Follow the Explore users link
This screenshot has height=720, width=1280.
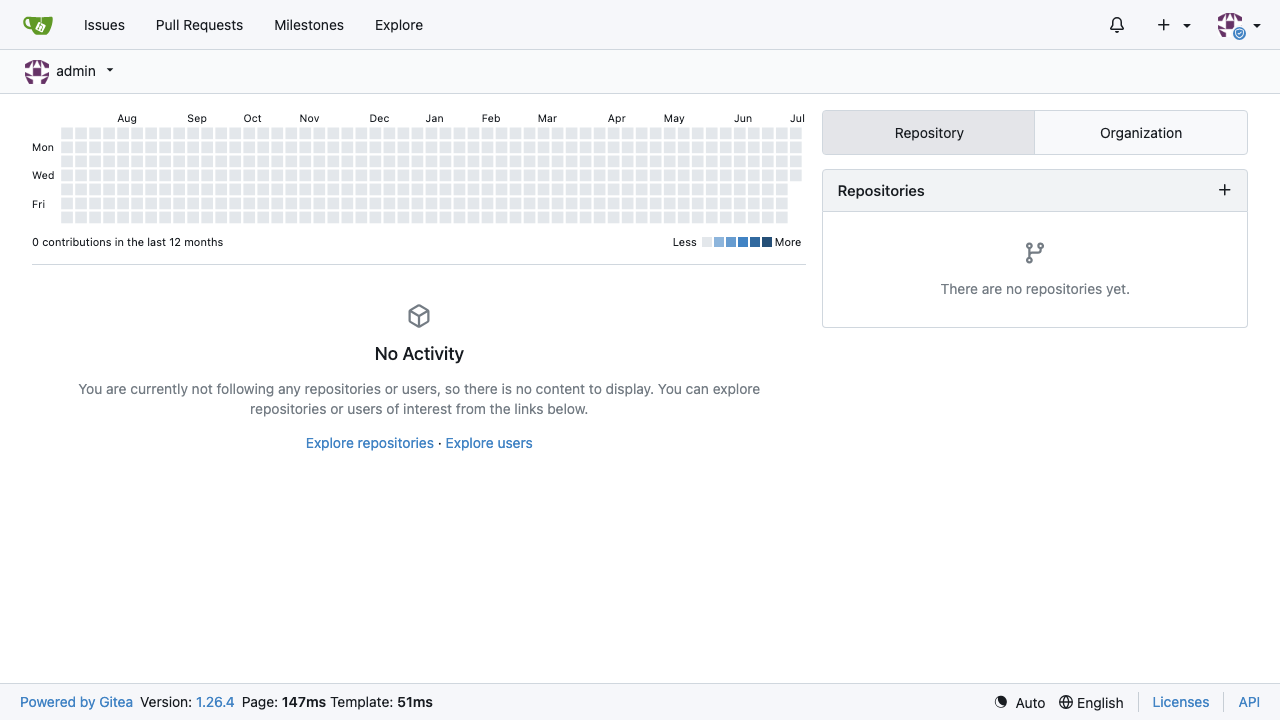point(489,443)
